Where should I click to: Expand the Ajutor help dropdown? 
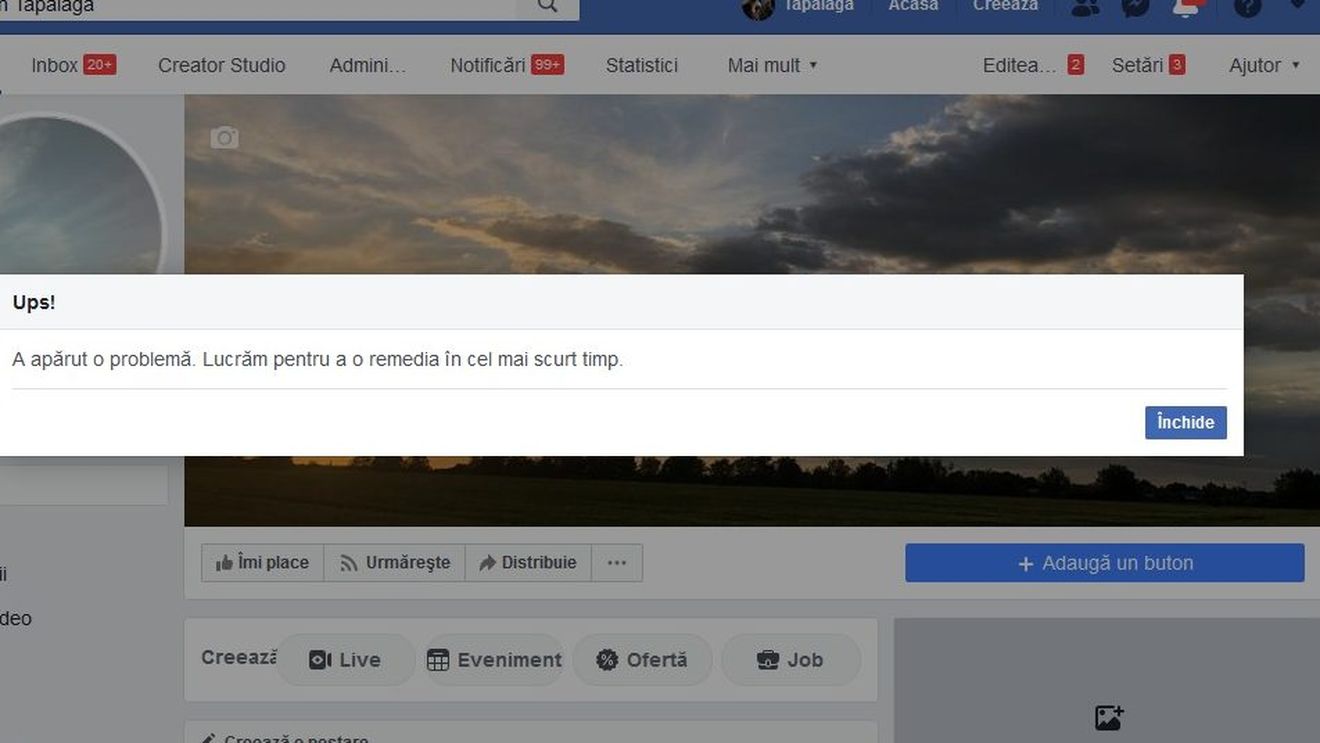click(1264, 65)
